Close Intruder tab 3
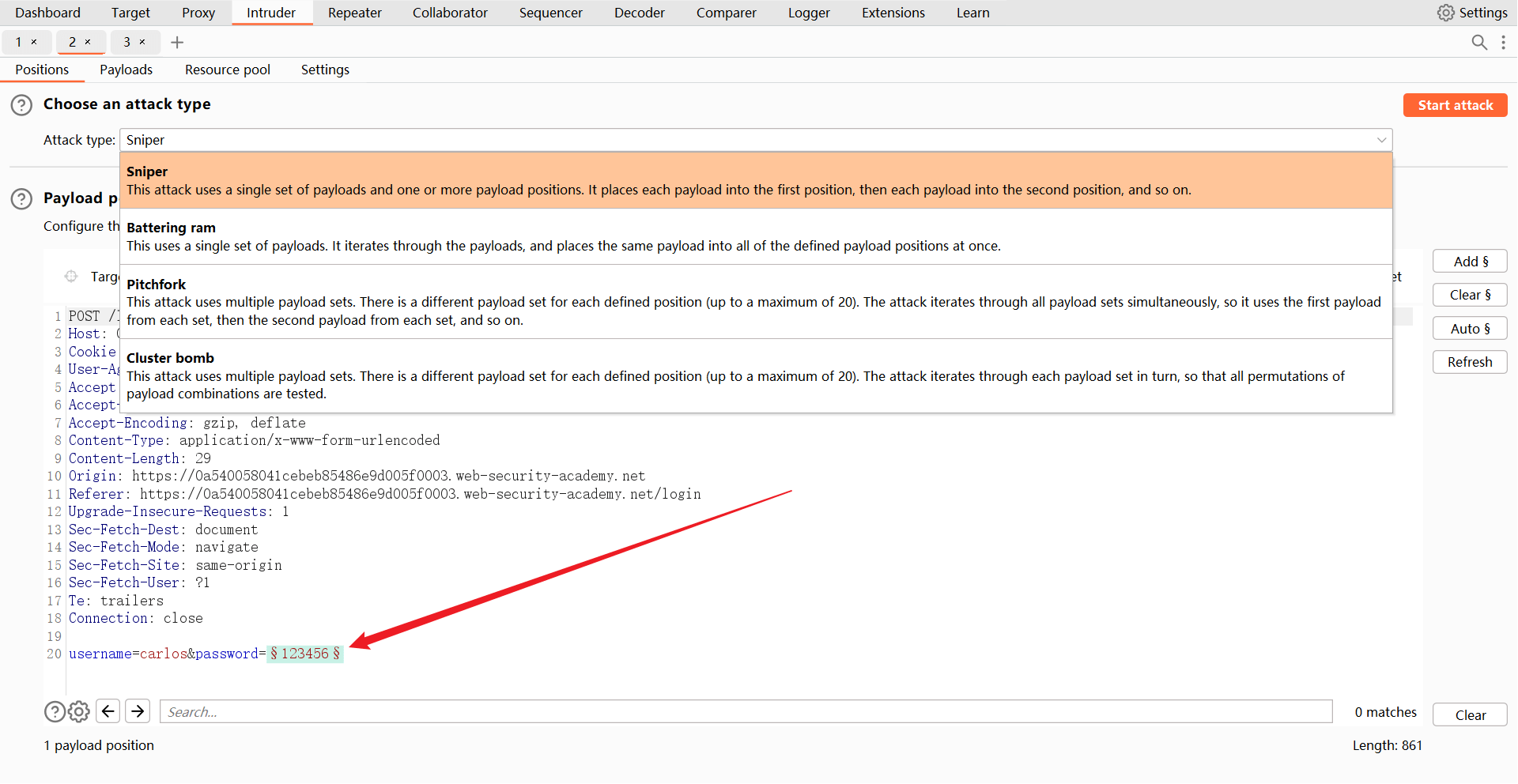The image size is (1518, 784). tap(142, 42)
